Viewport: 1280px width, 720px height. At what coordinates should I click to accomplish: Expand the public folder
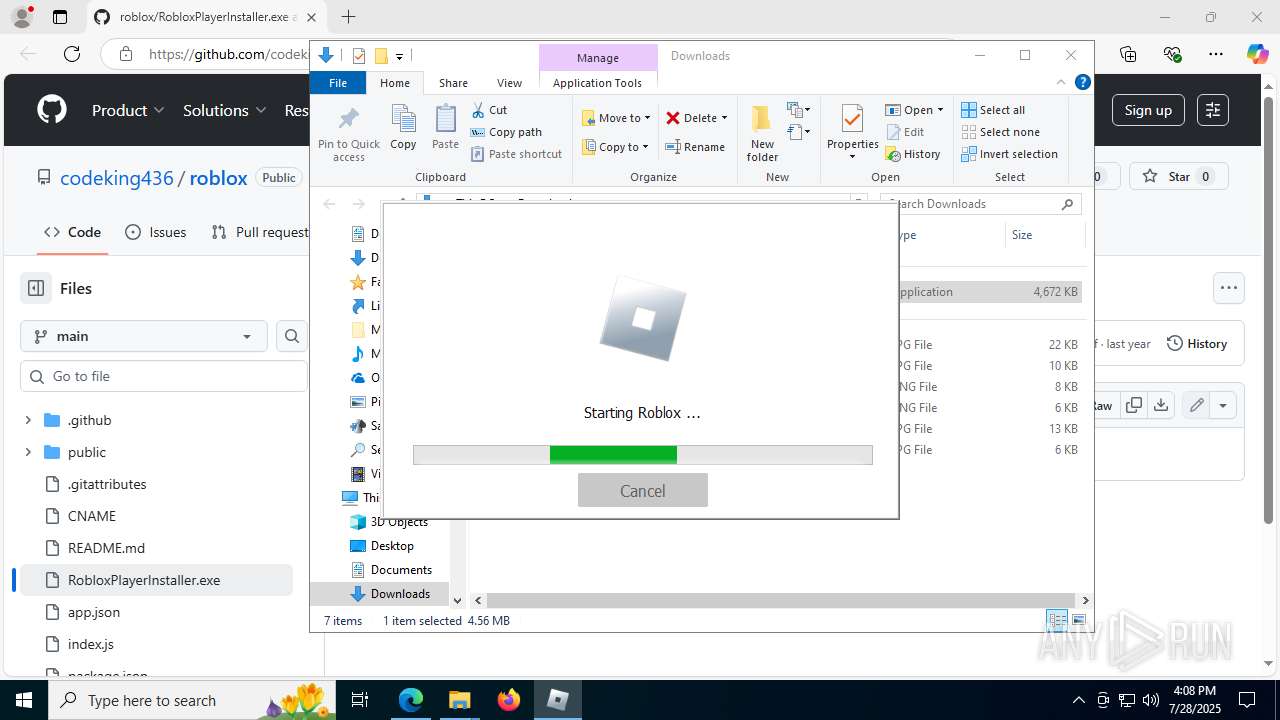click(28, 452)
